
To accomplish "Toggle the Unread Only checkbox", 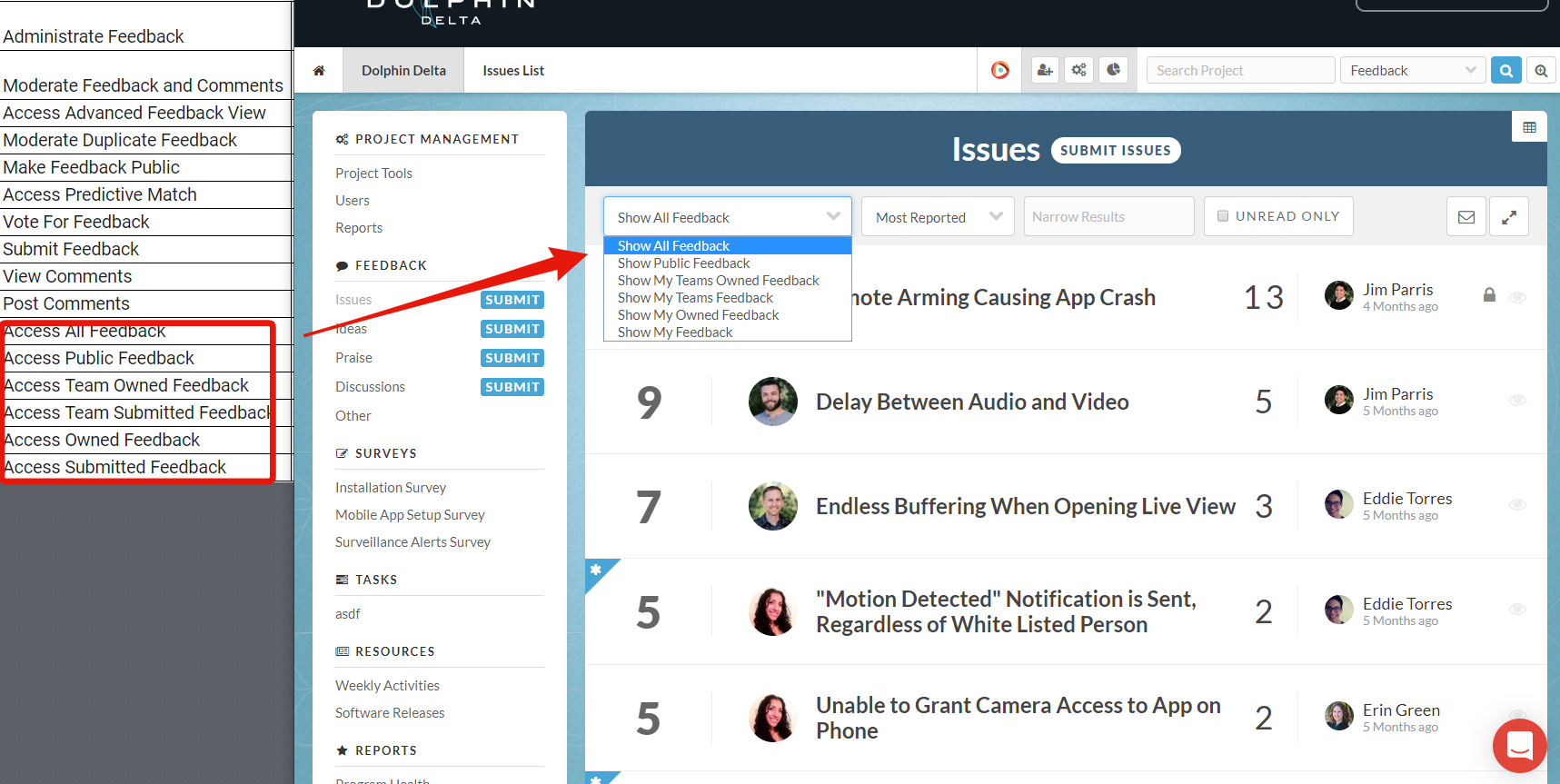I will [1223, 216].
